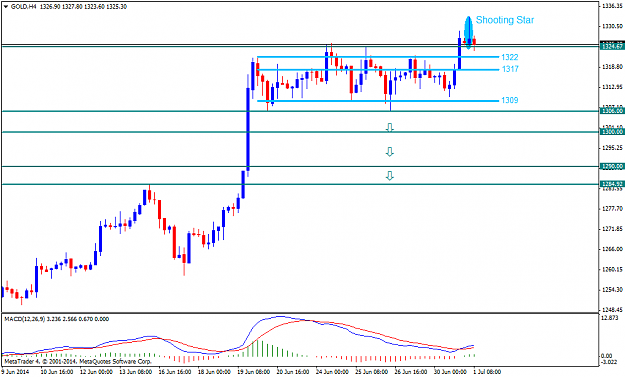Click the 1312.95 price axis value

[x=613, y=87]
